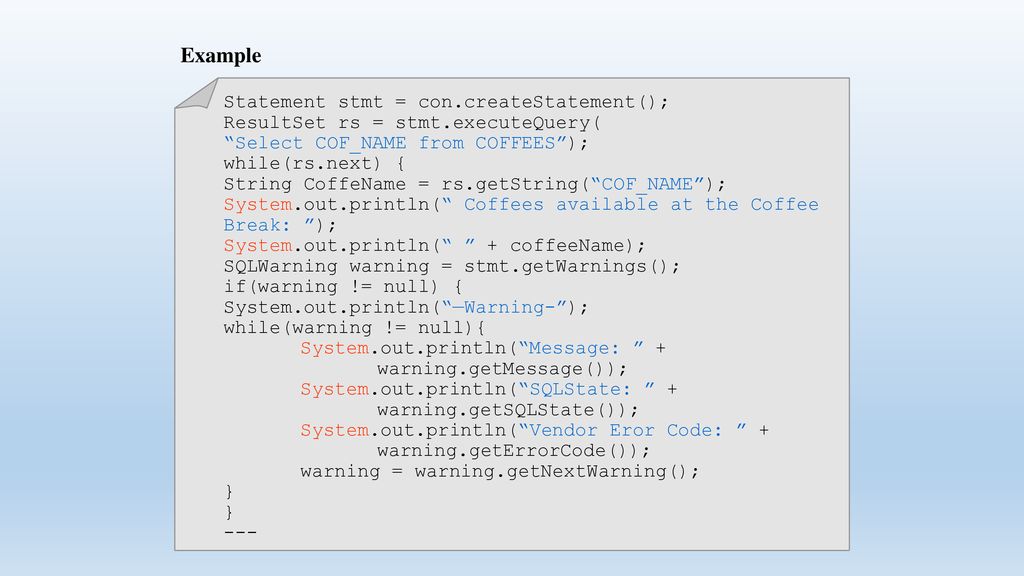Click the 'SQLWarning warning = stmt.getWarnings();' line
Viewport: 1024px width, 576px height.
click(451, 266)
